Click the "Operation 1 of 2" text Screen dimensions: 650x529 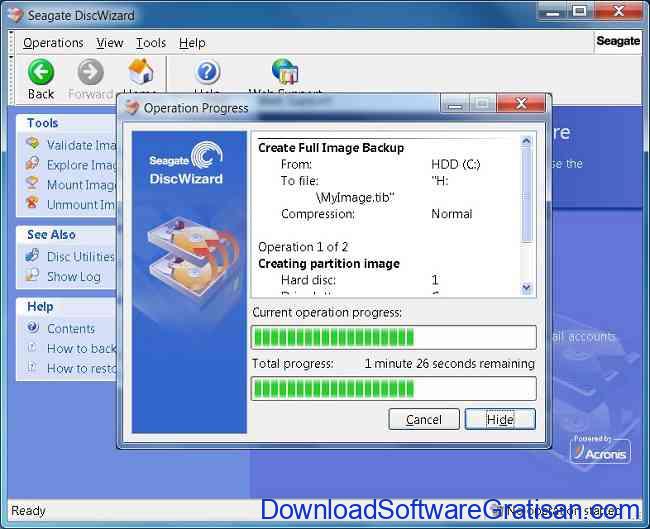click(303, 247)
